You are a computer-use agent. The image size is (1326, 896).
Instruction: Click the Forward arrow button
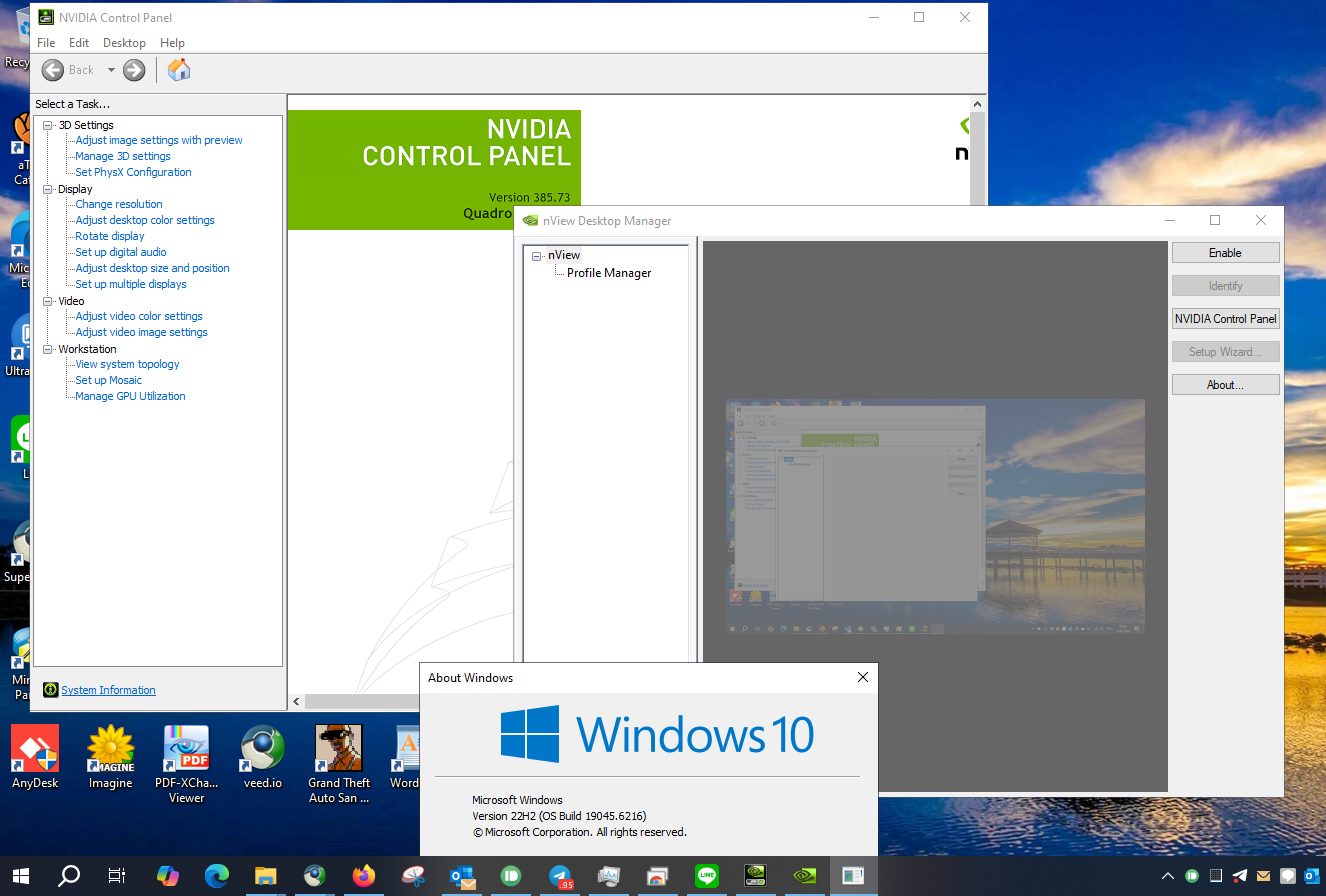point(134,70)
